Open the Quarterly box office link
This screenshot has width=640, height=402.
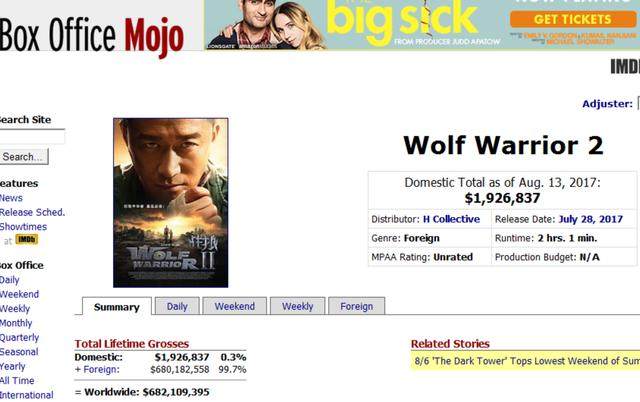[x=19, y=338]
